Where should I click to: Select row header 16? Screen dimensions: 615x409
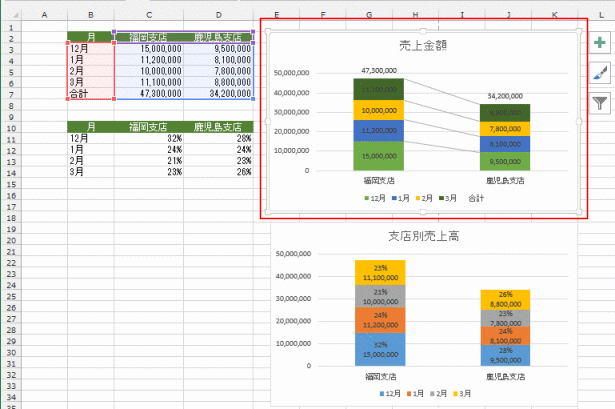pos(11,196)
